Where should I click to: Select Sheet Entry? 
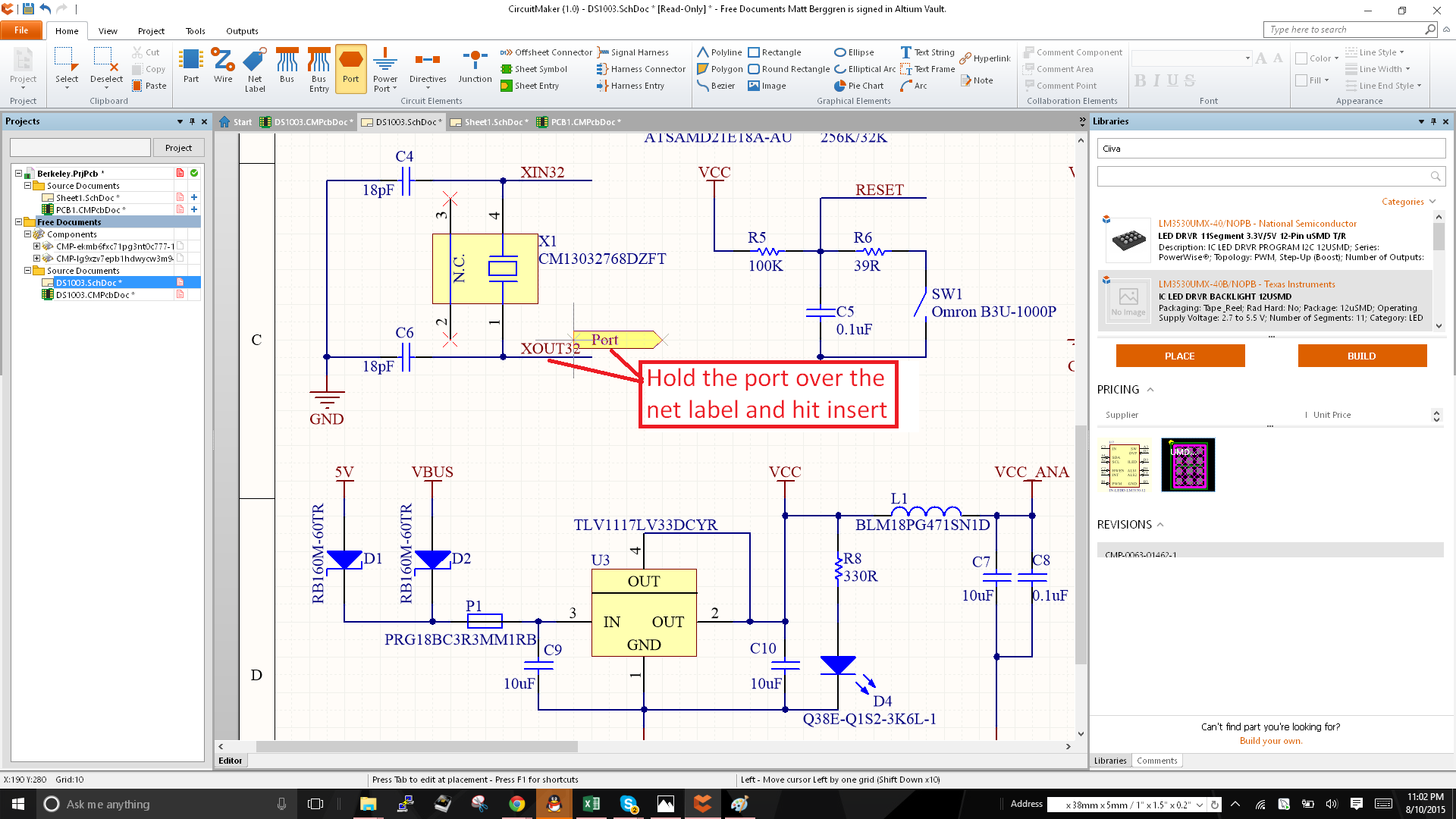pyautogui.click(x=529, y=86)
